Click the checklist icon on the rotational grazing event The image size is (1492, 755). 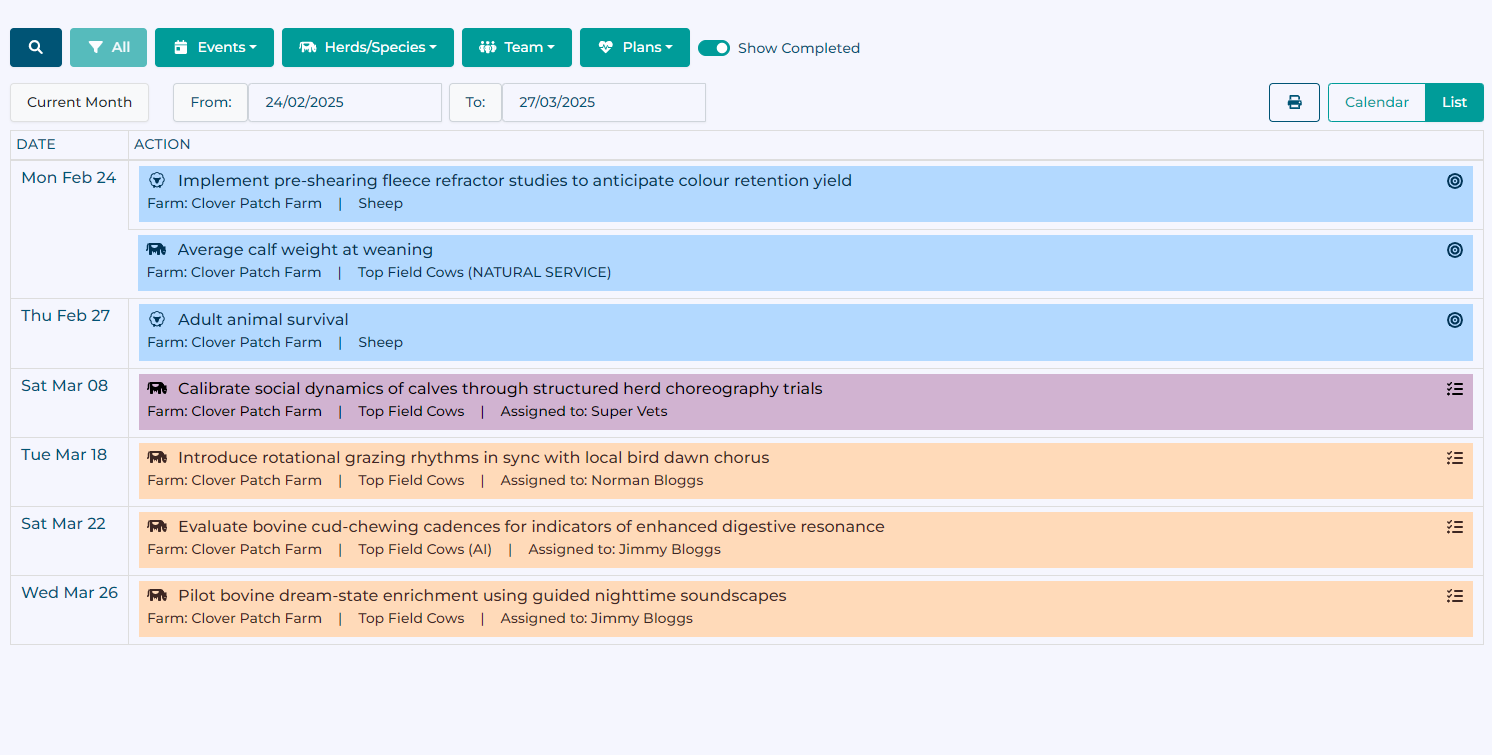click(1455, 457)
